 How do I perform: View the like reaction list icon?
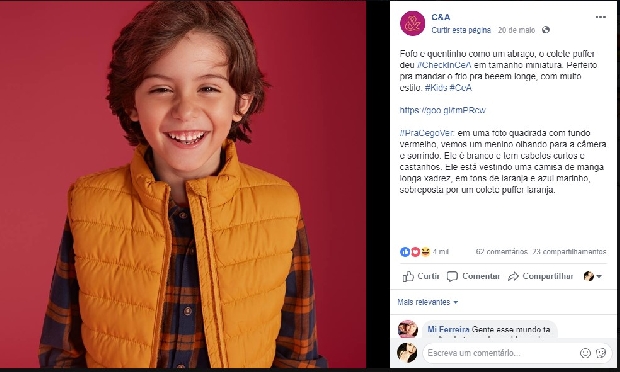point(405,252)
